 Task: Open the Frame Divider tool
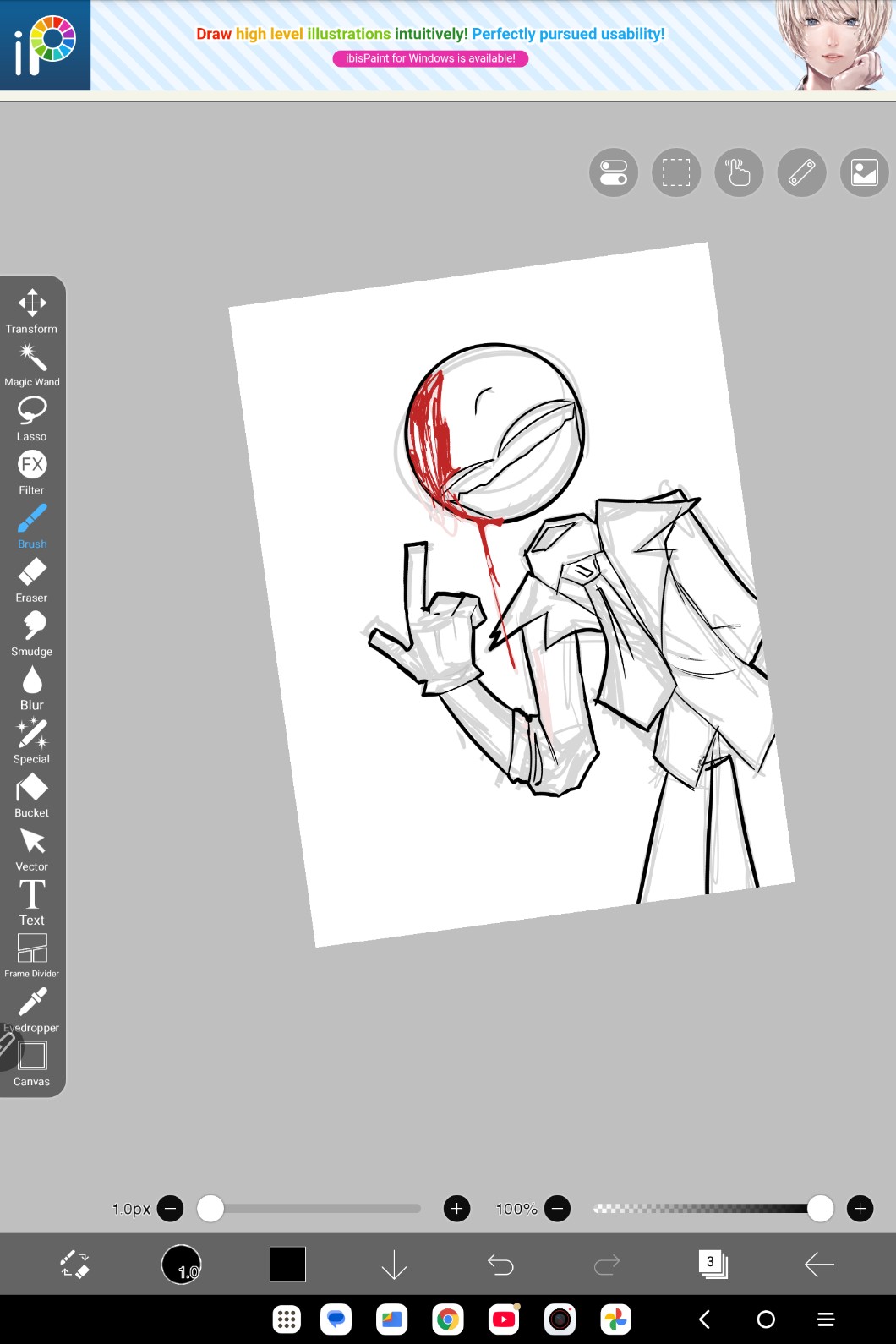click(x=32, y=955)
